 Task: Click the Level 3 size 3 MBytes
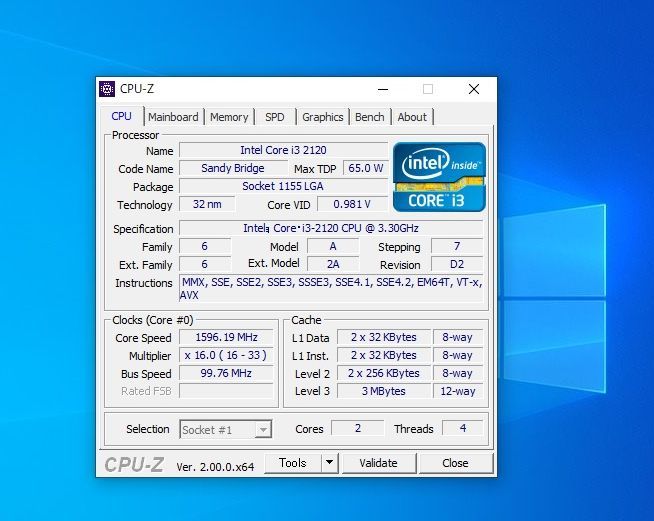pos(383,391)
